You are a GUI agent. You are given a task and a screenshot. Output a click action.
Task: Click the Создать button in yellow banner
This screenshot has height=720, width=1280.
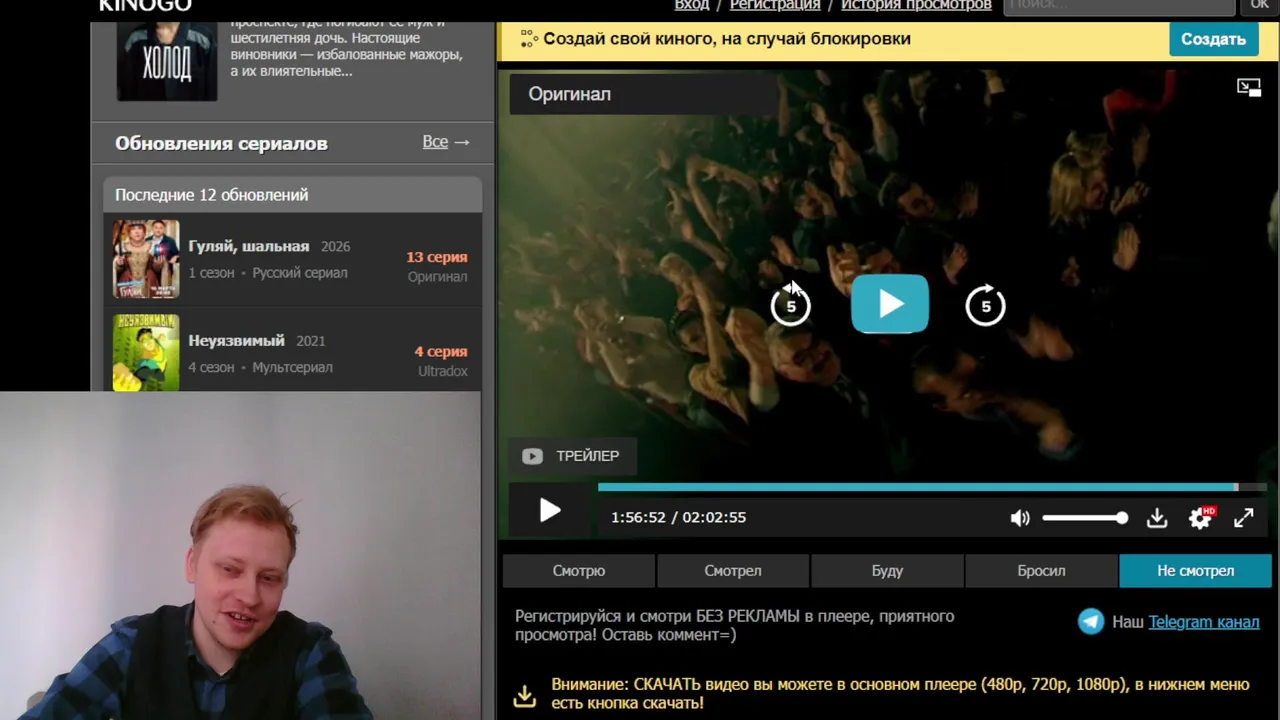pos(1213,39)
